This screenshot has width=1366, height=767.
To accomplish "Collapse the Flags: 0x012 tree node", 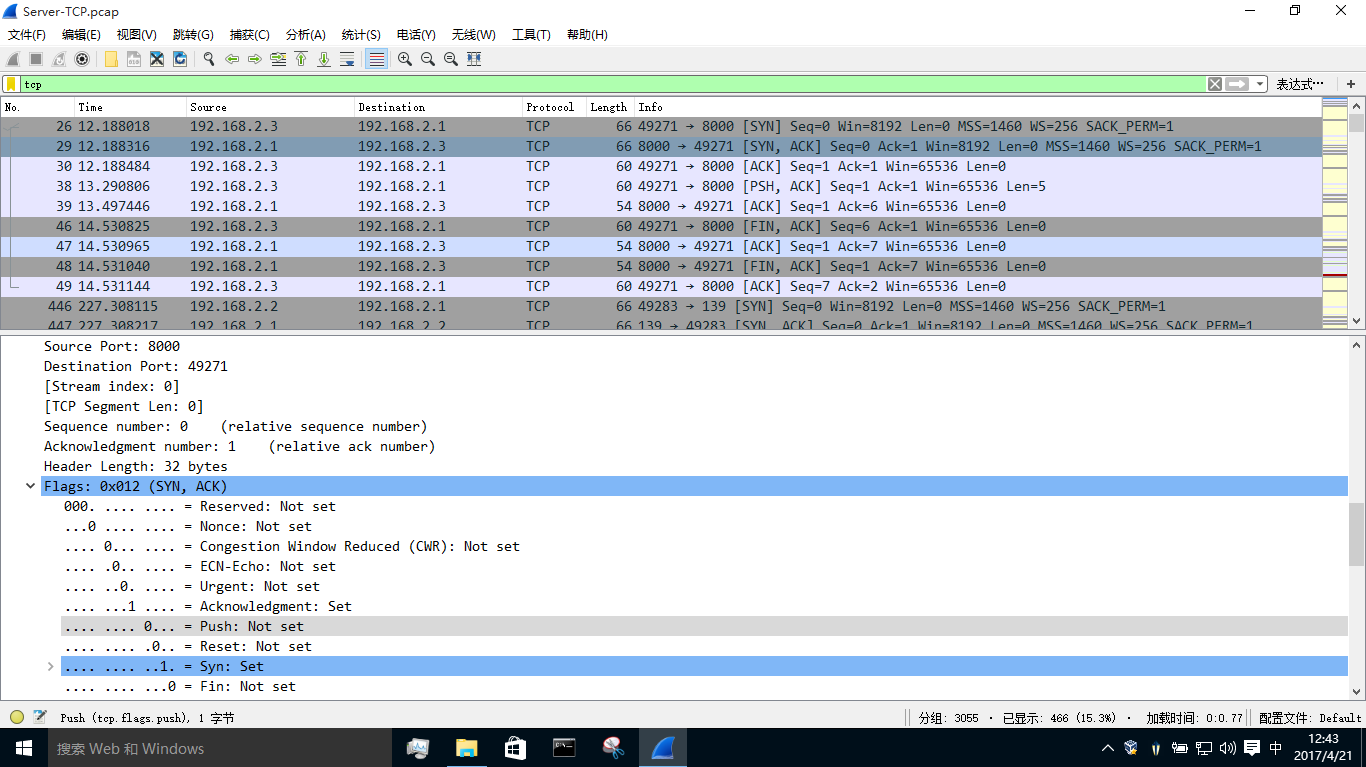I will (x=31, y=486).
